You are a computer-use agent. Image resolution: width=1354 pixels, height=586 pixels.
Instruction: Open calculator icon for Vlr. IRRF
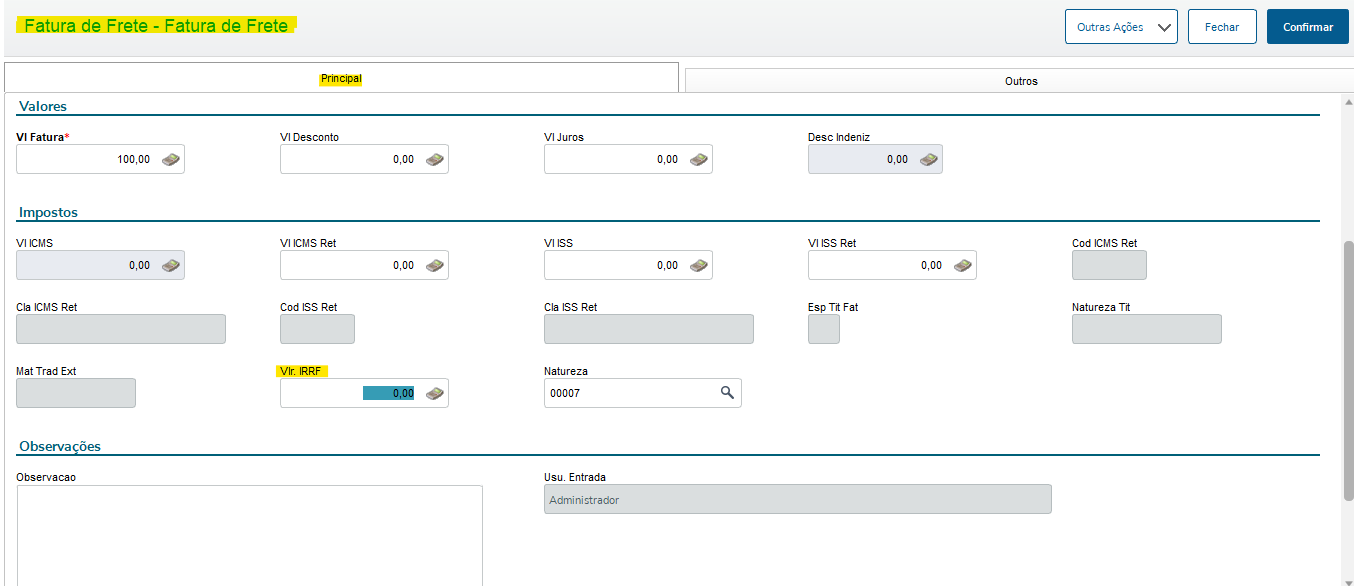point(434,394)
